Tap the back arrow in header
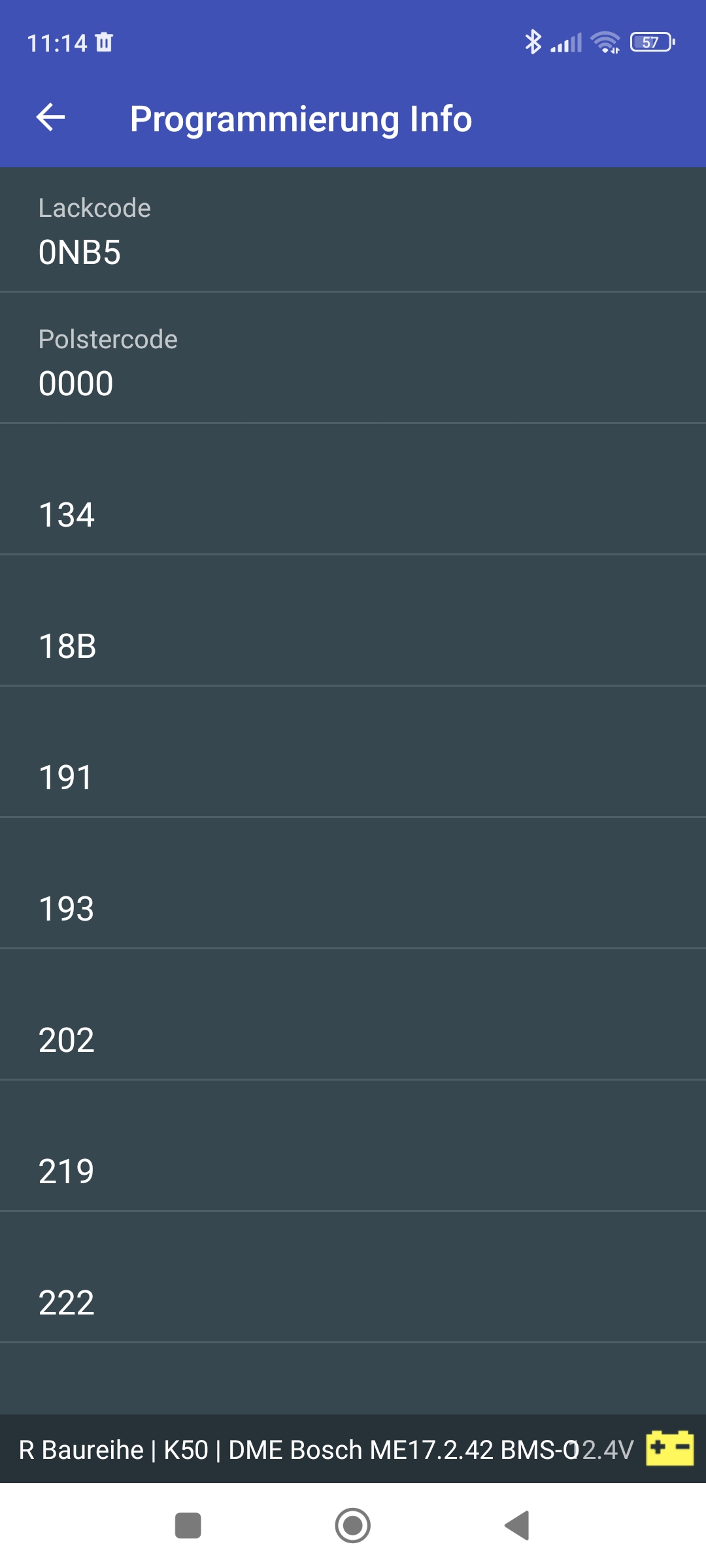 click(x=50, y=118)
